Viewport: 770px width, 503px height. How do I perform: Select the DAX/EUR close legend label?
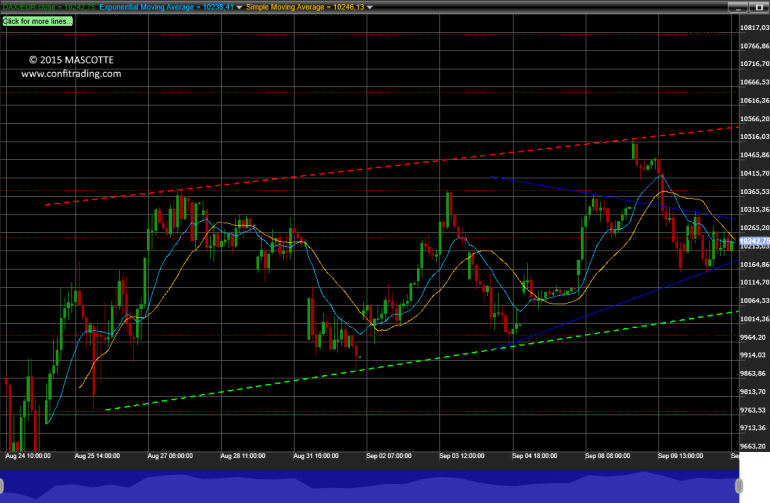click(49, 7)
